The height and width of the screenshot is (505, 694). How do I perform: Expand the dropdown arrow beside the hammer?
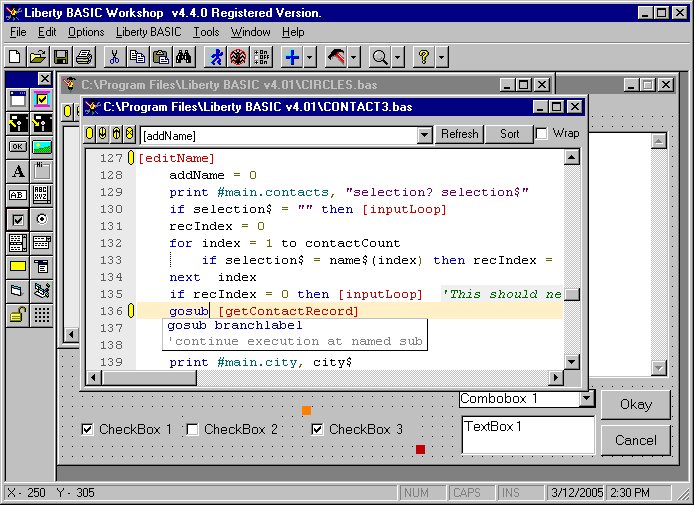(354, 57)
